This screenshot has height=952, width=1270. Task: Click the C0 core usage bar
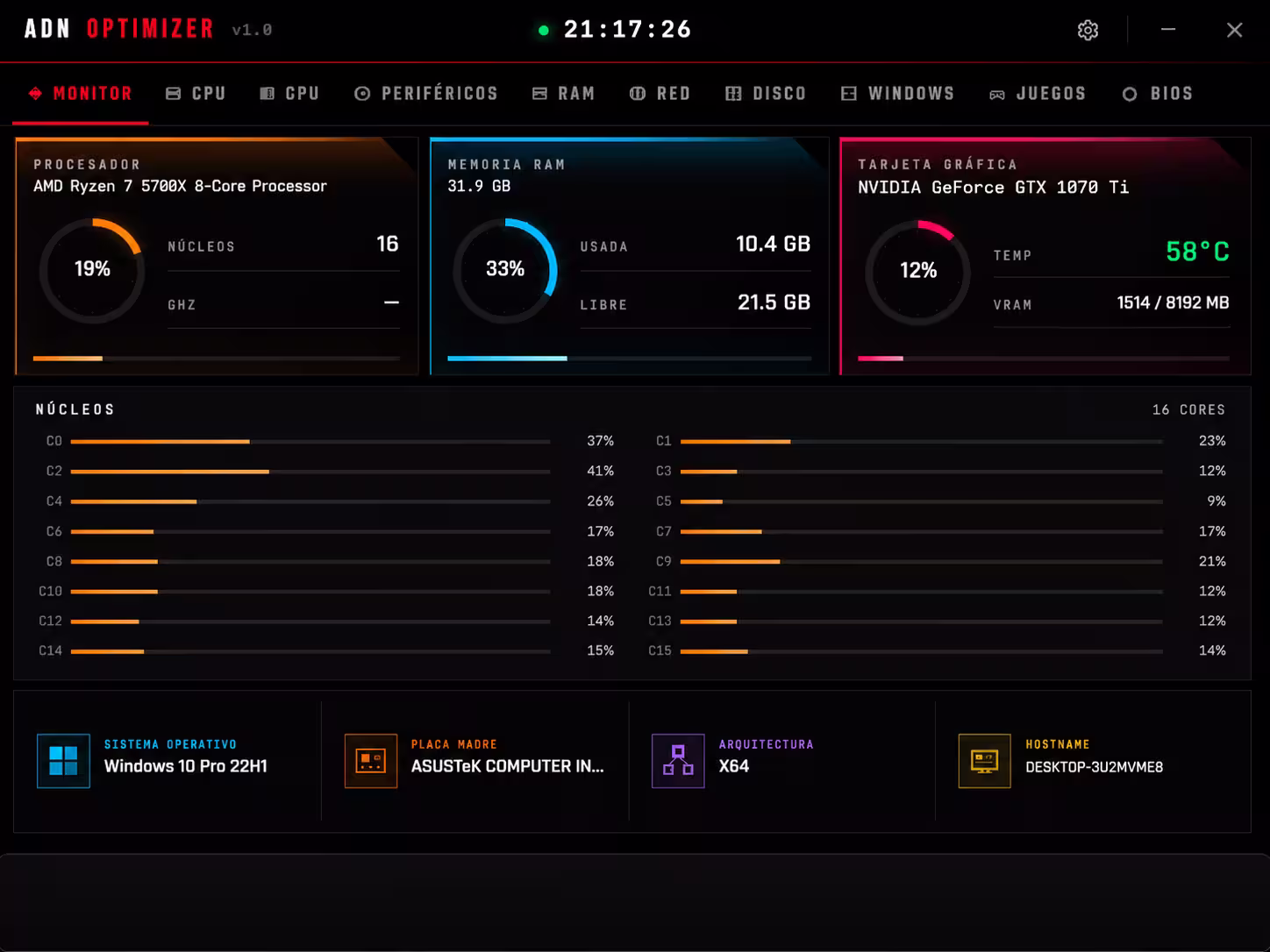(310, 442)
